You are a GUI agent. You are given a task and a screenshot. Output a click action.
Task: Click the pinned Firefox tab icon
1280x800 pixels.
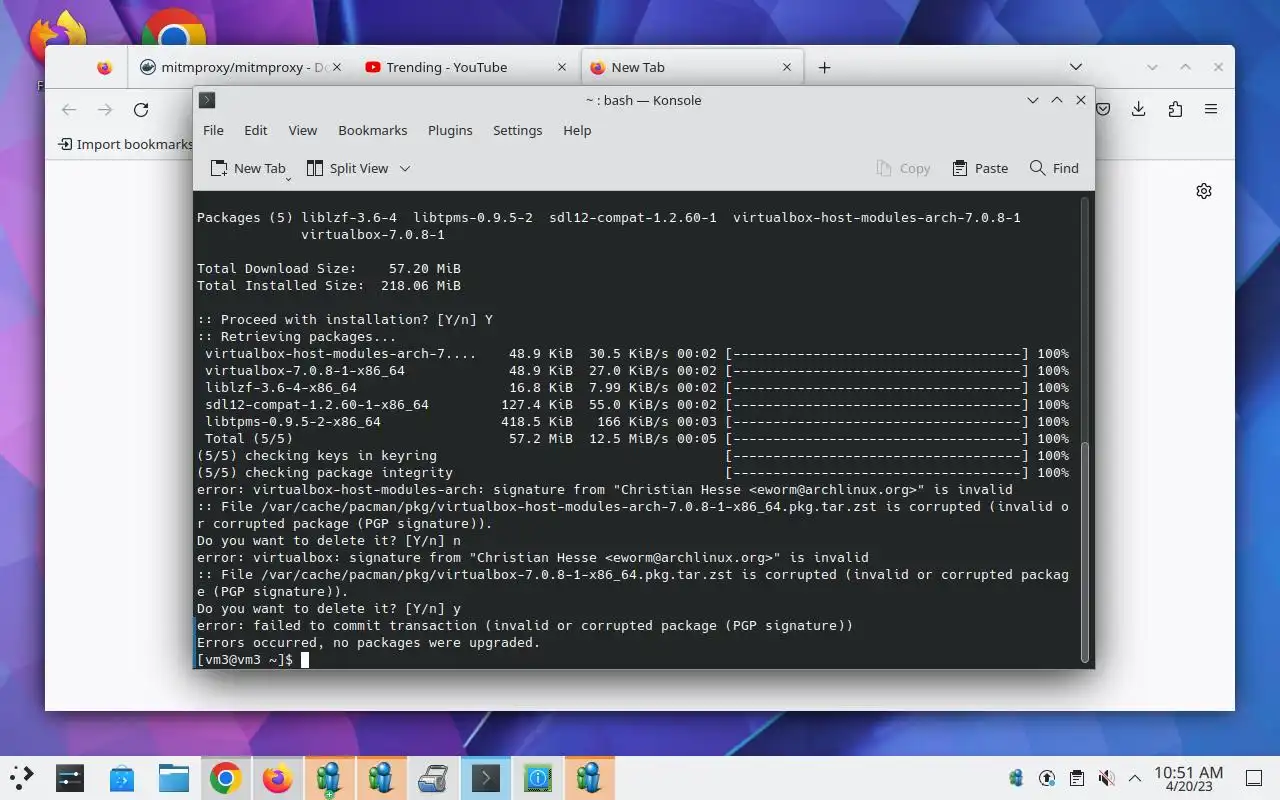(x=105, y=67)
